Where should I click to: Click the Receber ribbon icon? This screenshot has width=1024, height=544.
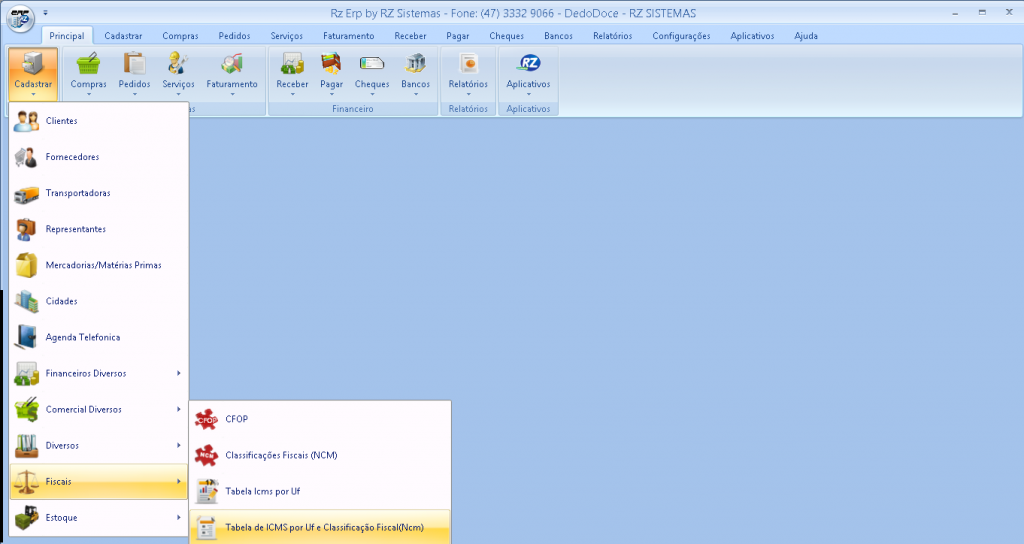point(292,65)
